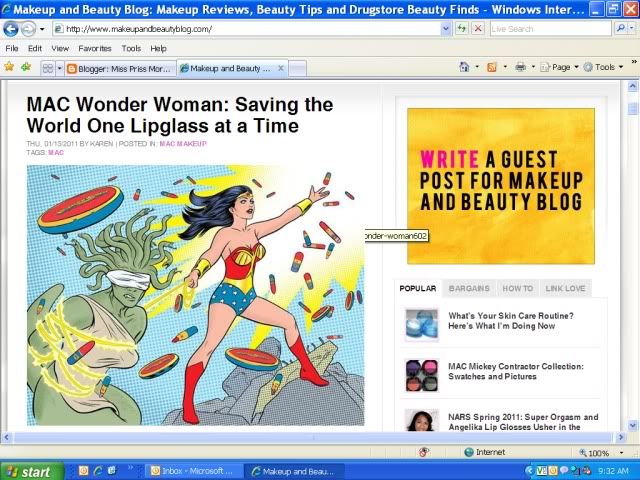The height and width of the screenshot is (480, 640).
Task: Click the eyeshadow swatches thumbnail
Action: pos(422,376)
